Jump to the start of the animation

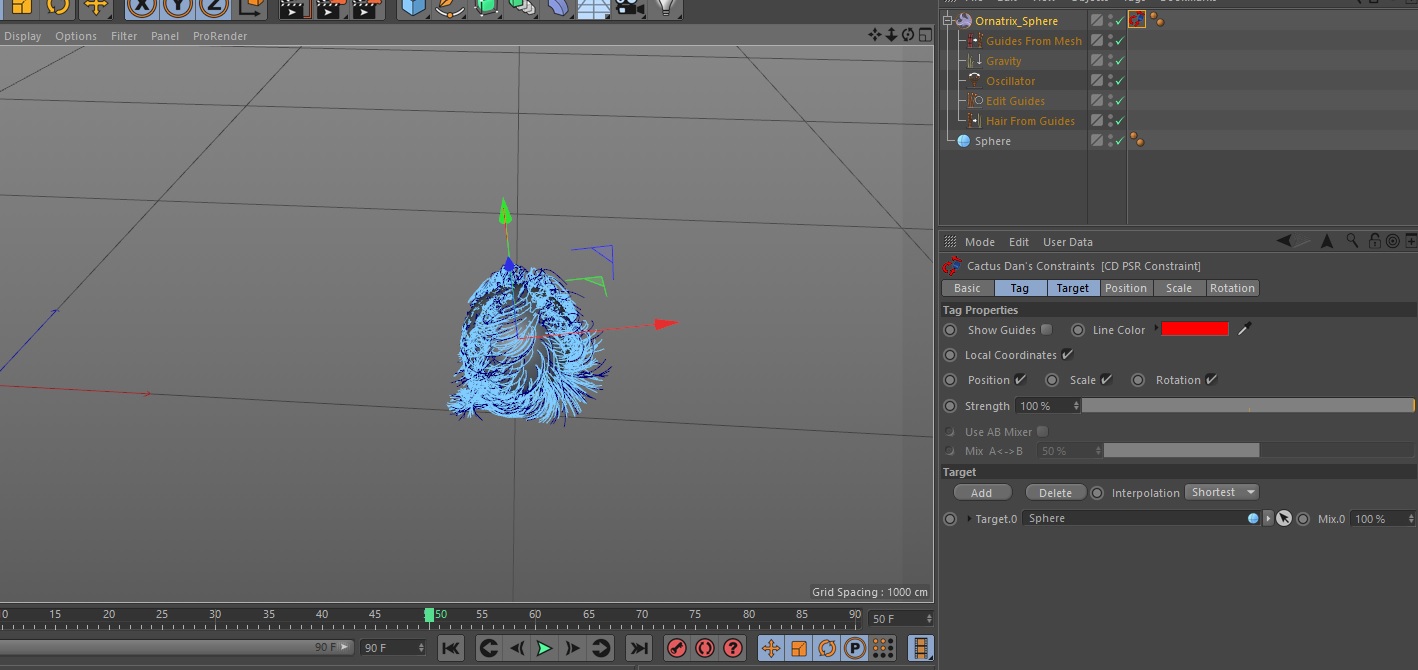pyautogui.click(x=451, y=648)
